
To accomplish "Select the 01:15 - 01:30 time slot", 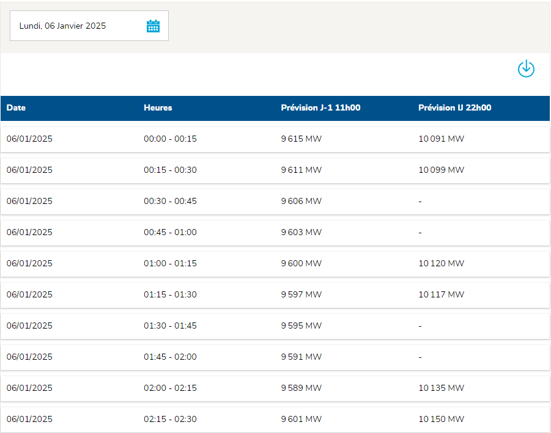I will 170,295.
